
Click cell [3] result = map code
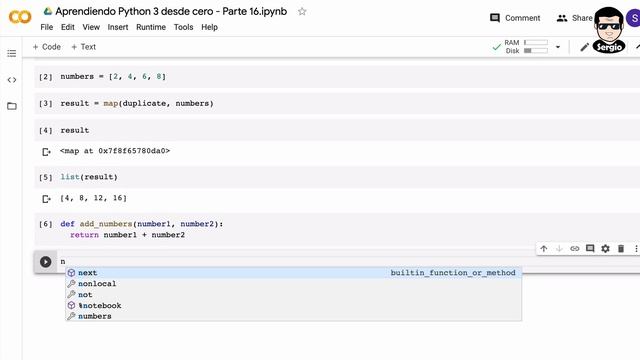pyautogui.click(x=137, y=104)
